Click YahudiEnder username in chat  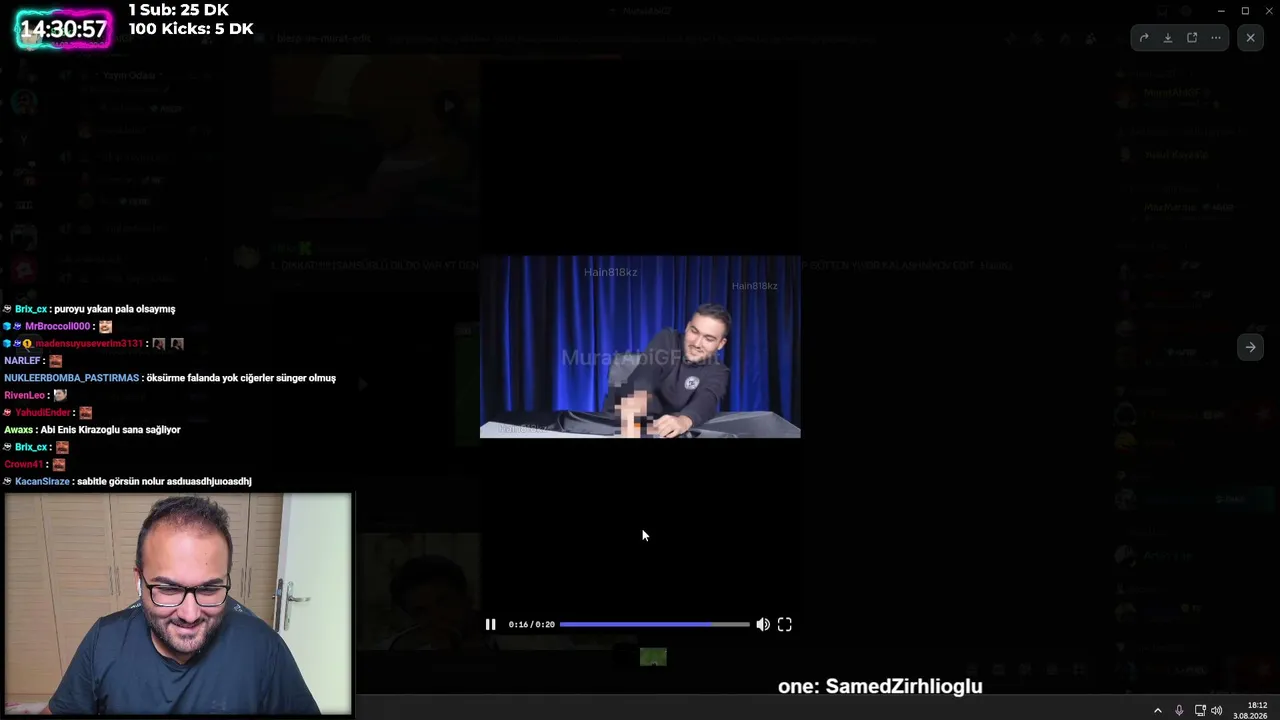coord(43,413)
